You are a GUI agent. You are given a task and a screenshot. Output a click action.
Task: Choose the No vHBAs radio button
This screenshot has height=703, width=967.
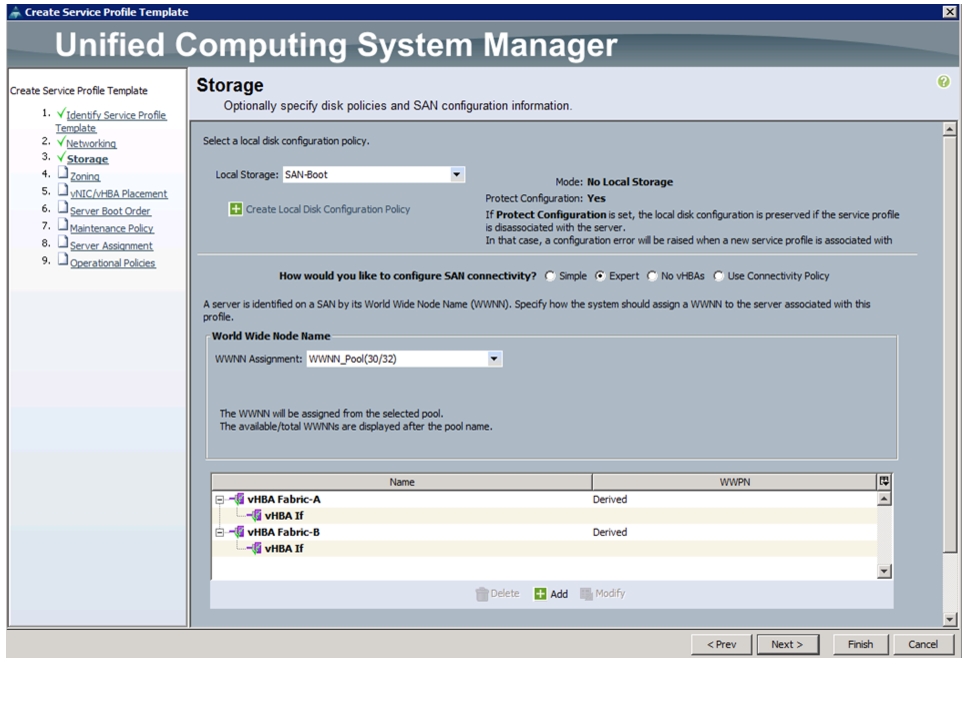pos(652,276)
